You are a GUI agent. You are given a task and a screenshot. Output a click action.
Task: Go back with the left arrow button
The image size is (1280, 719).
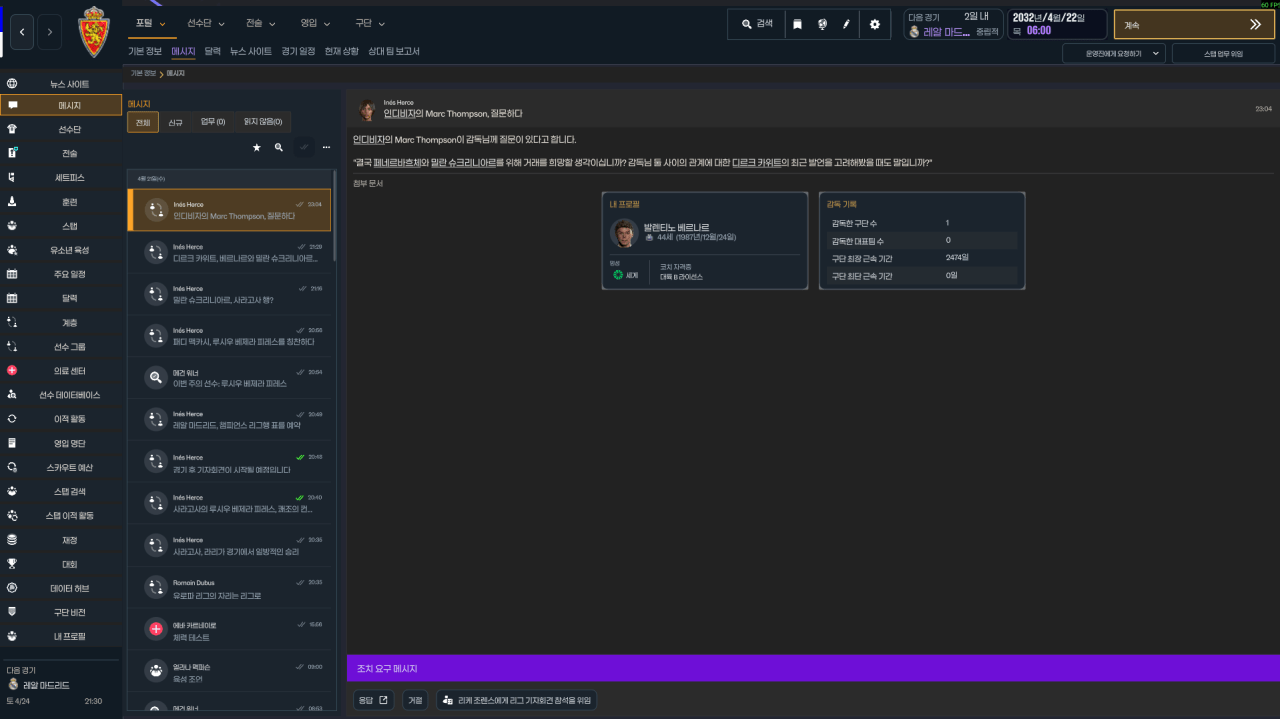(22, 32)
